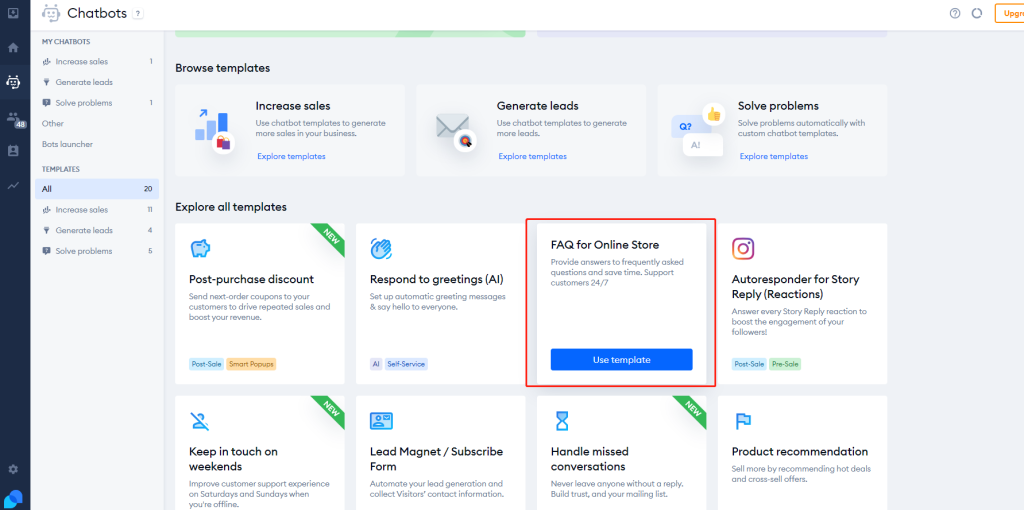This screenshot has width=1024, height=510.
Task: Click the Upgrade button in top right
Action: (1008, 13)
